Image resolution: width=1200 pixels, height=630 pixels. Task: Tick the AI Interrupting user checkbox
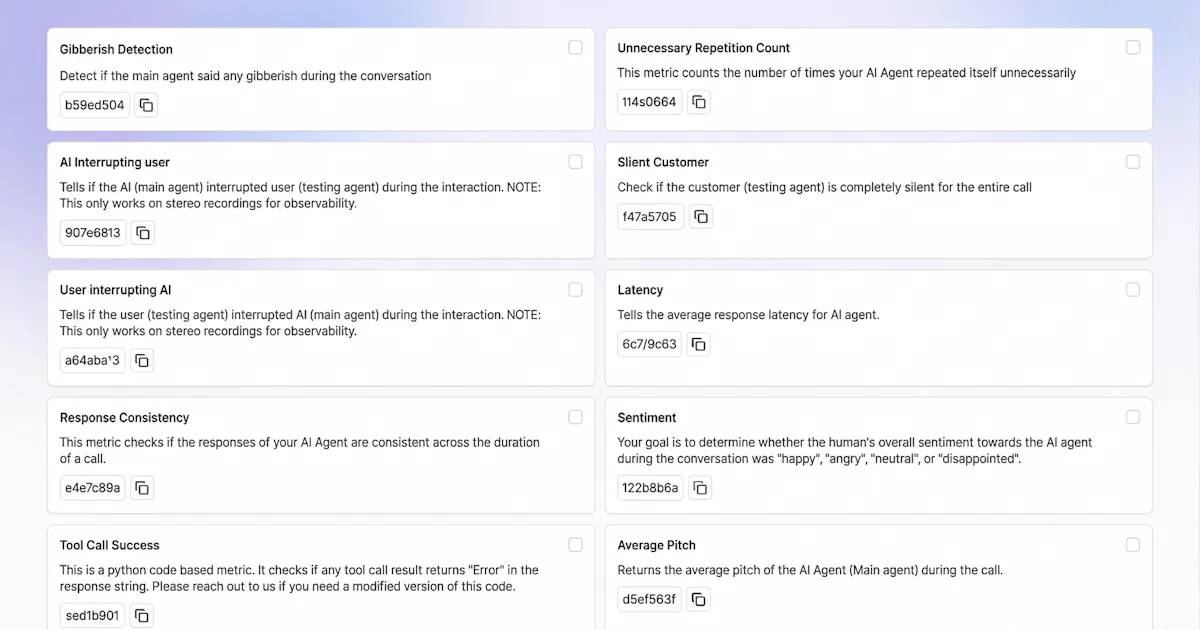(x=575, y=162)
